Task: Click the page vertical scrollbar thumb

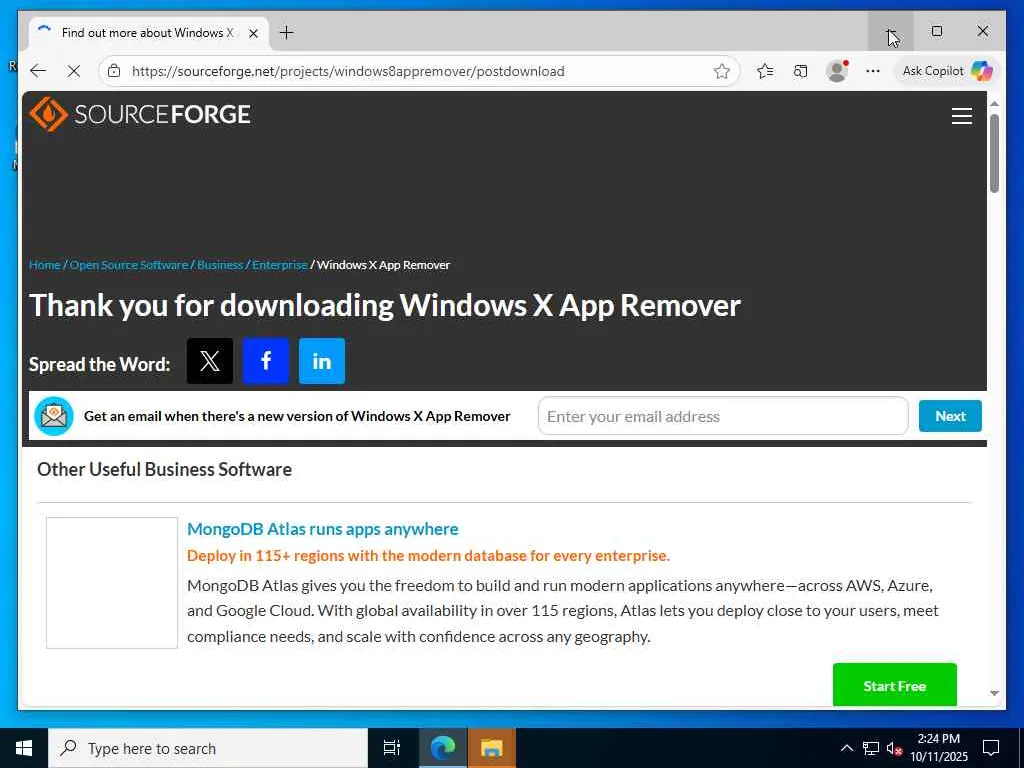Action: click(x=994, y=153)
